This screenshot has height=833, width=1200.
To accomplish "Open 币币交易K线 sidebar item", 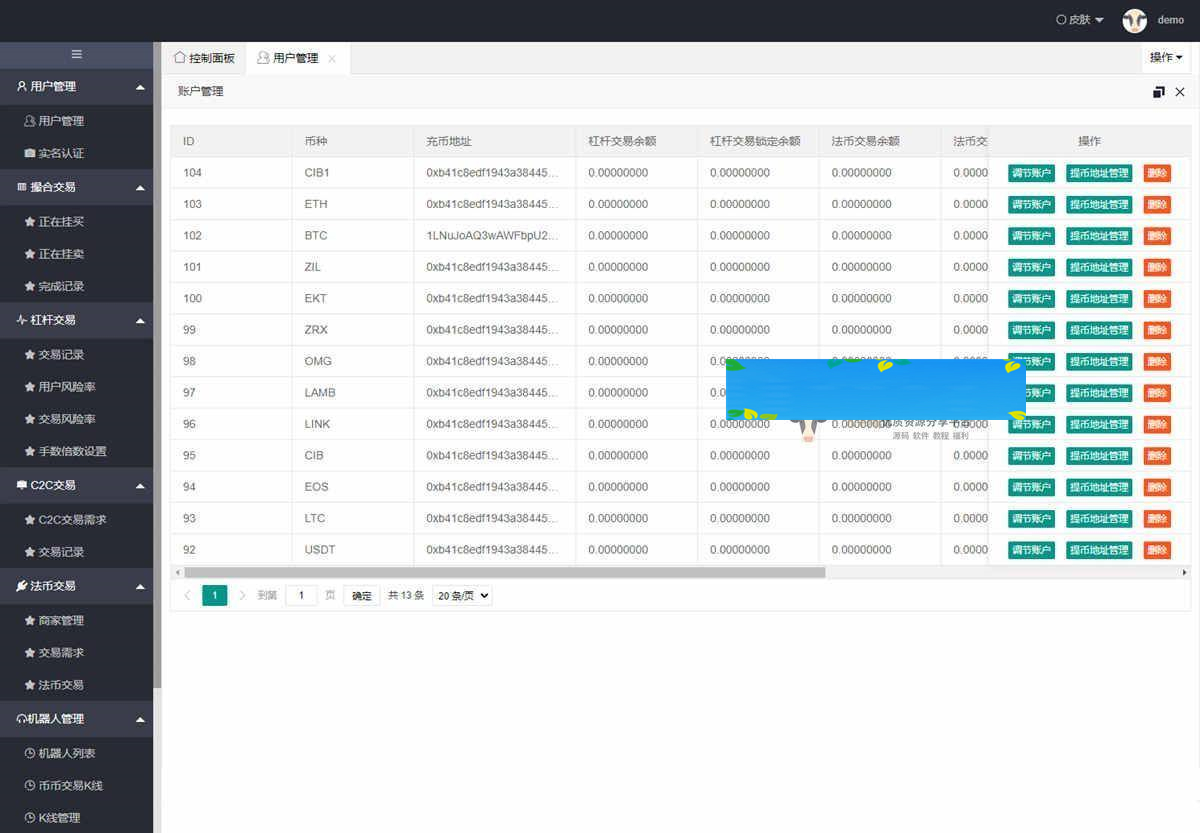I will pyautogui.click(x=70, y=785).
